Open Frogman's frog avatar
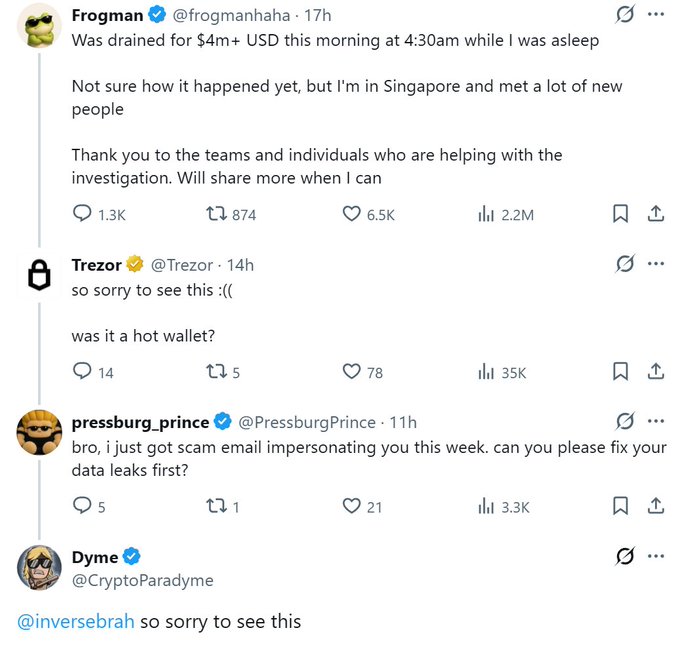The image size is (680, 645). 39,26
